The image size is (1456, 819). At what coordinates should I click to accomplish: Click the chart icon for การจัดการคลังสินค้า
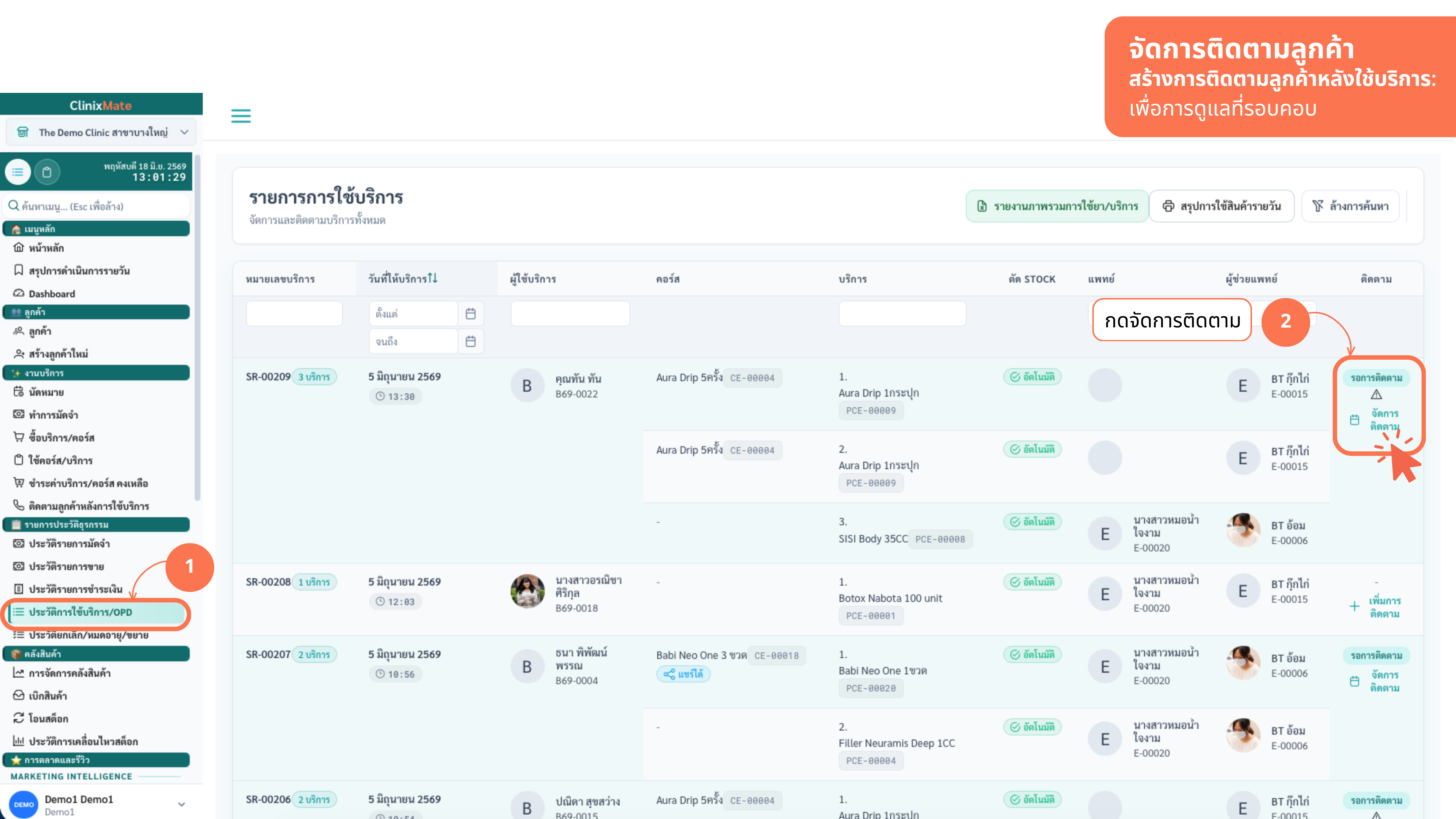19,673
